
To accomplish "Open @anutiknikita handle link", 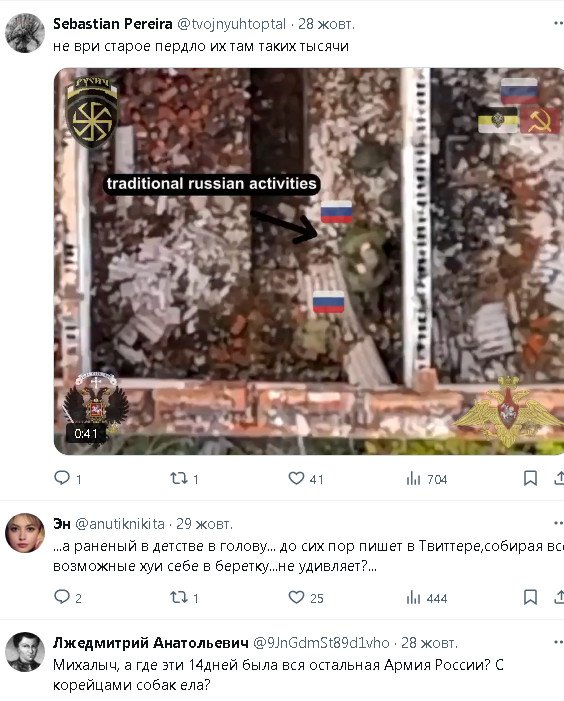I will (120, 524).
